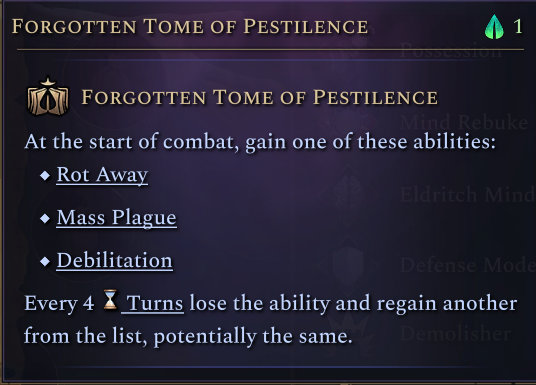Click the green leaf cost icon

[x=494, y=27]
